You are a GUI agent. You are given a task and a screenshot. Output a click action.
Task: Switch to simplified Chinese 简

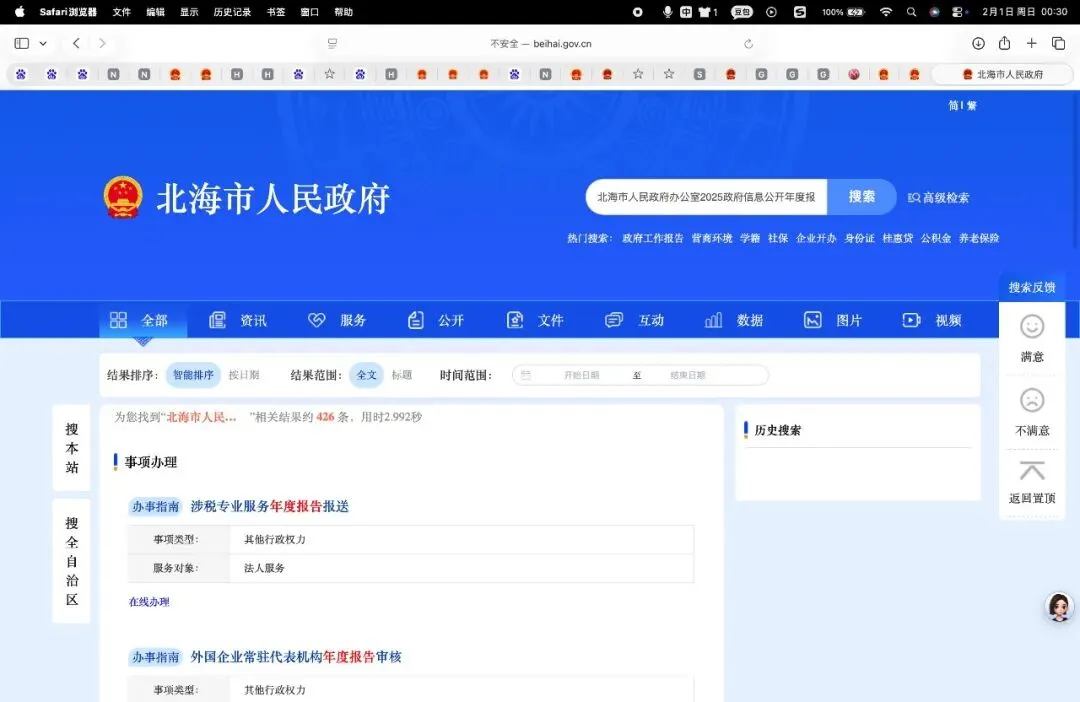click(x=953, y=105)
